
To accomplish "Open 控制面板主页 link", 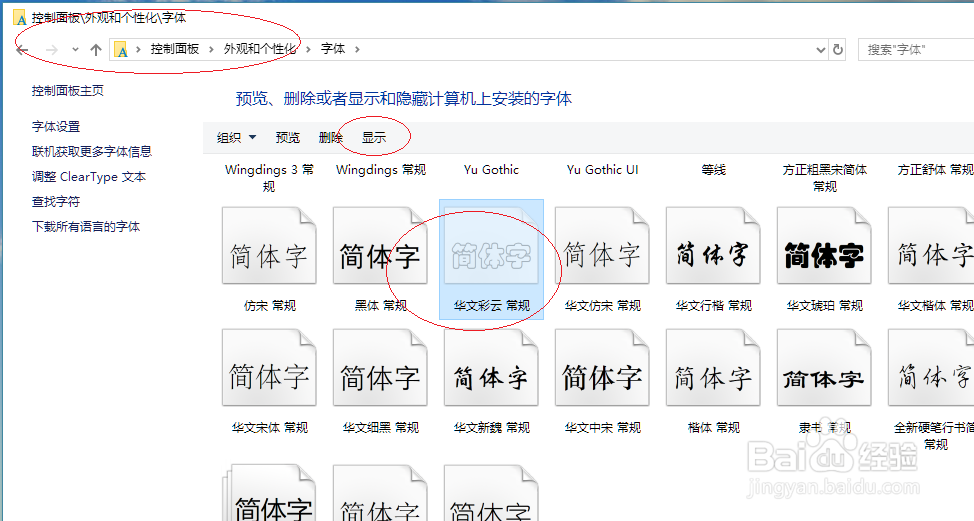I will [x=68, y=91].
